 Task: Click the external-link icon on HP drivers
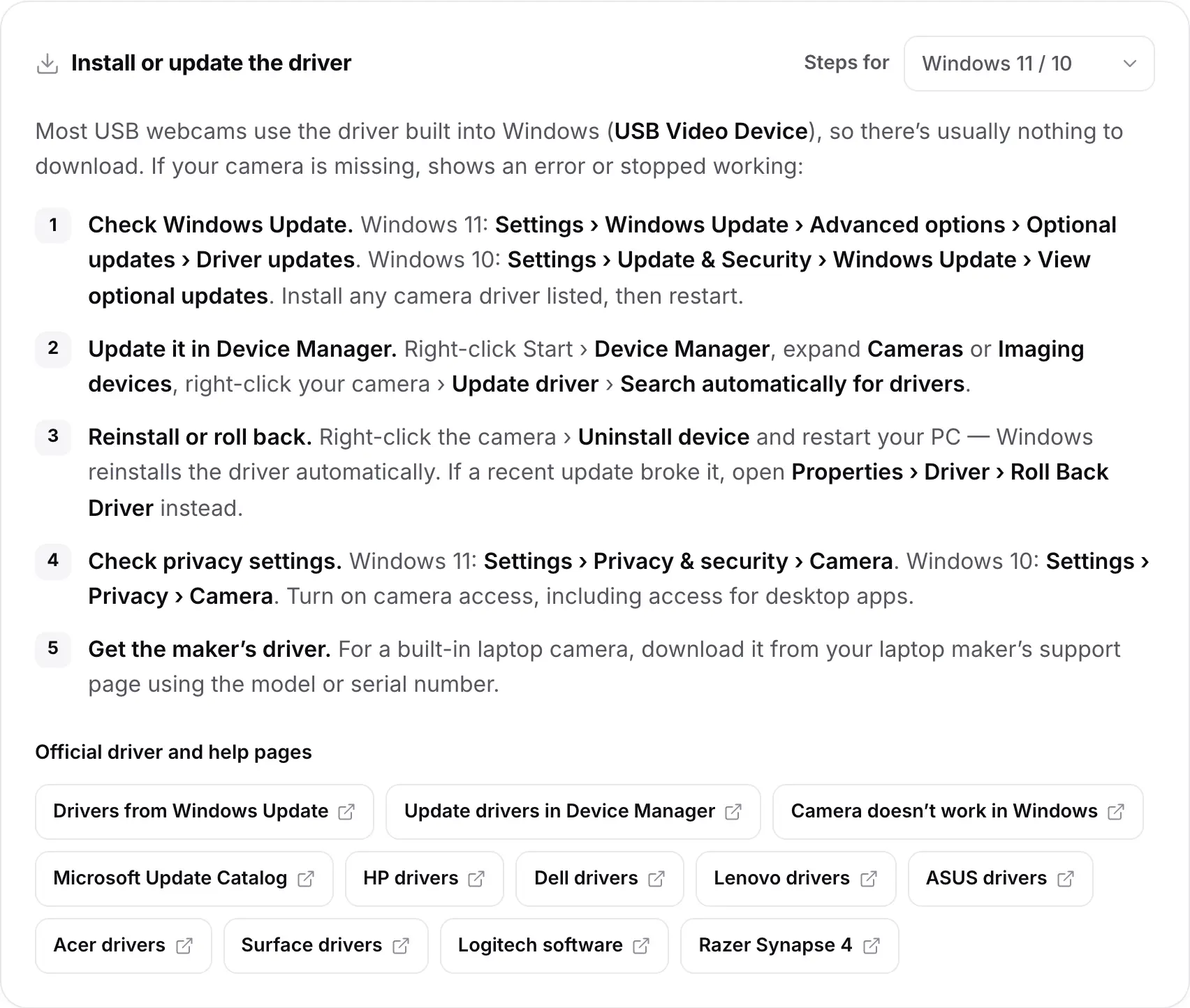(476, 879)
